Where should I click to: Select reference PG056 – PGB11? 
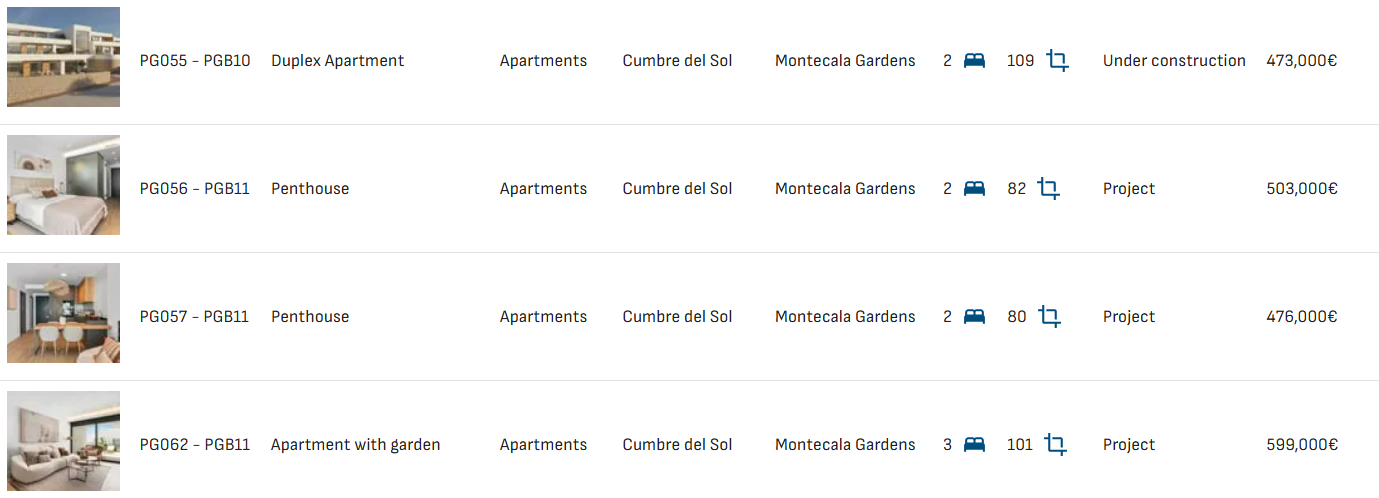click(194, 189)
